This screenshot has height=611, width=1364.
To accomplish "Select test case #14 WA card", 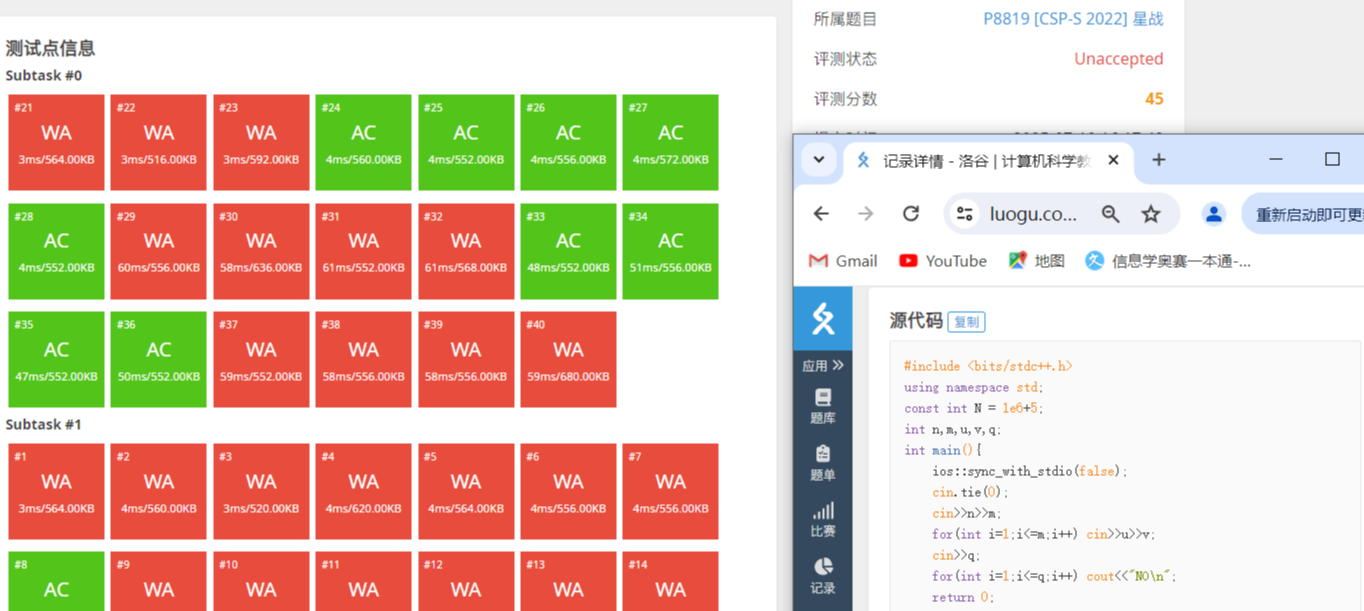I will 670,581.
